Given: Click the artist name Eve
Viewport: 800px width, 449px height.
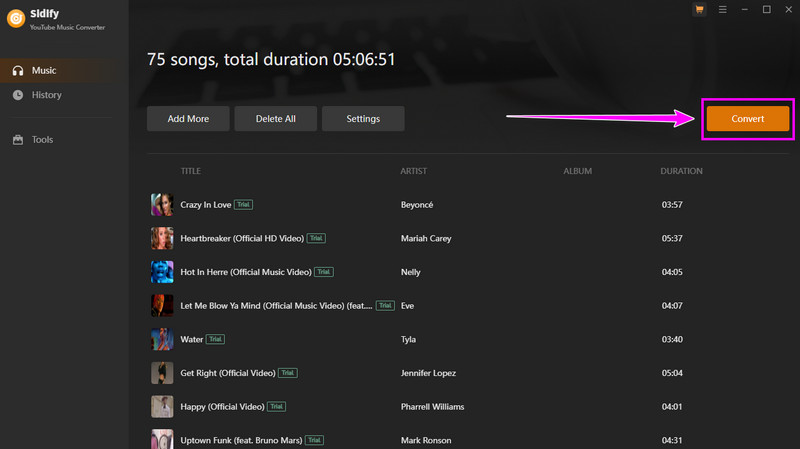Looking at the screenshot, I should 407,306.
